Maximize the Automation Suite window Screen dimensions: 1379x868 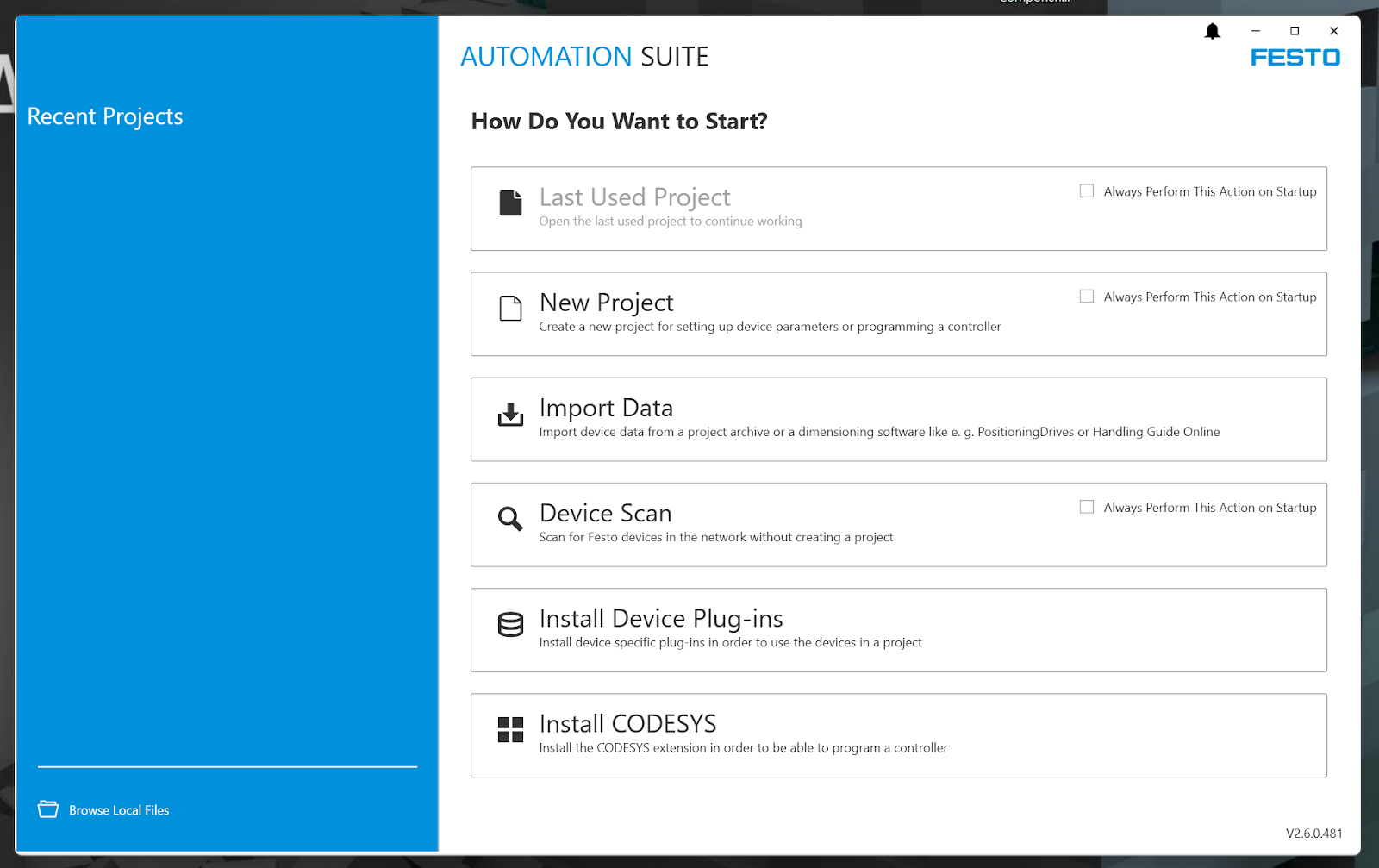click(x=1295, y=31)
